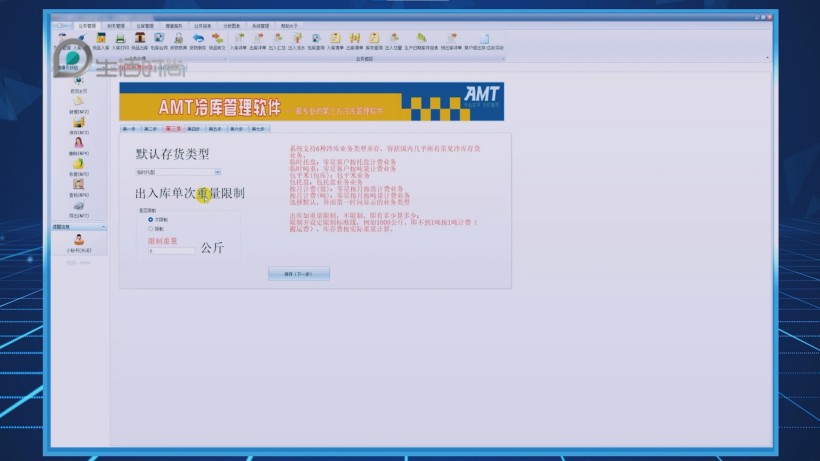Viewport: 820px width, 461px height.
Task: Click the AMT冷库管理软件 banner image
Action: tap(312, 101)
